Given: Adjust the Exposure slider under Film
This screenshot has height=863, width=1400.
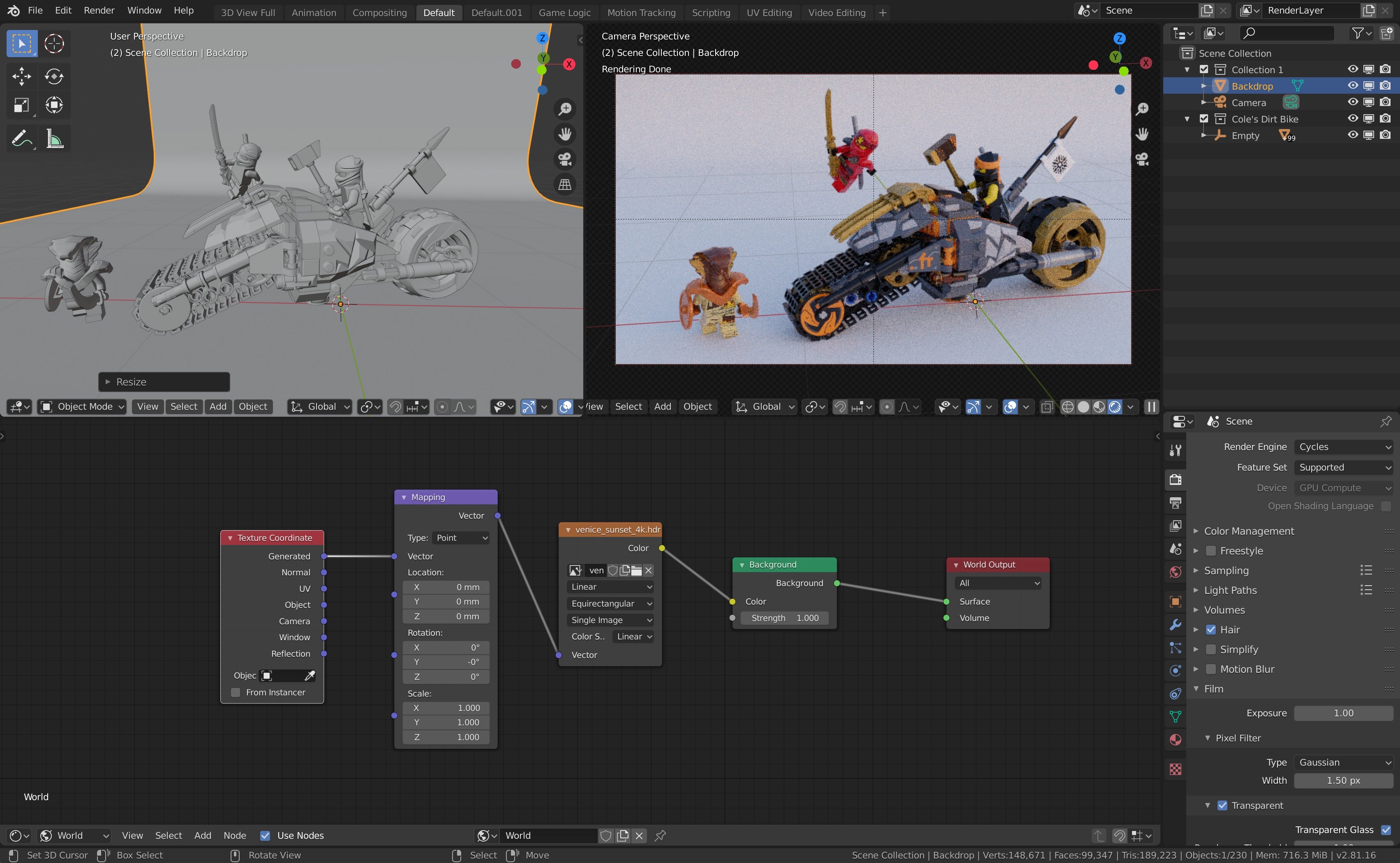Looking at the screenshot, I should click(x=1344, y=713).
